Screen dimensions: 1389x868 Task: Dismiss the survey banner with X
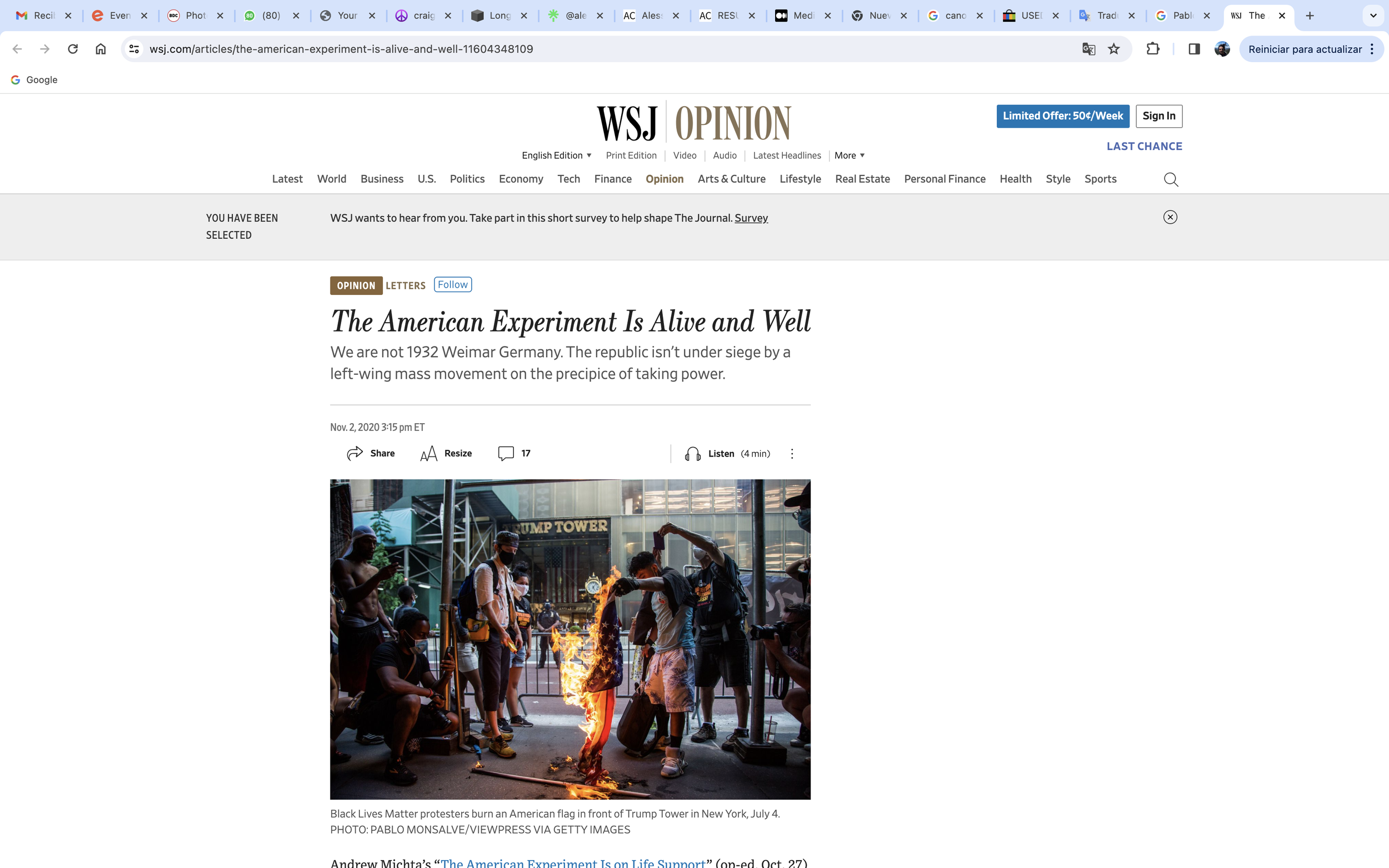1170,217
